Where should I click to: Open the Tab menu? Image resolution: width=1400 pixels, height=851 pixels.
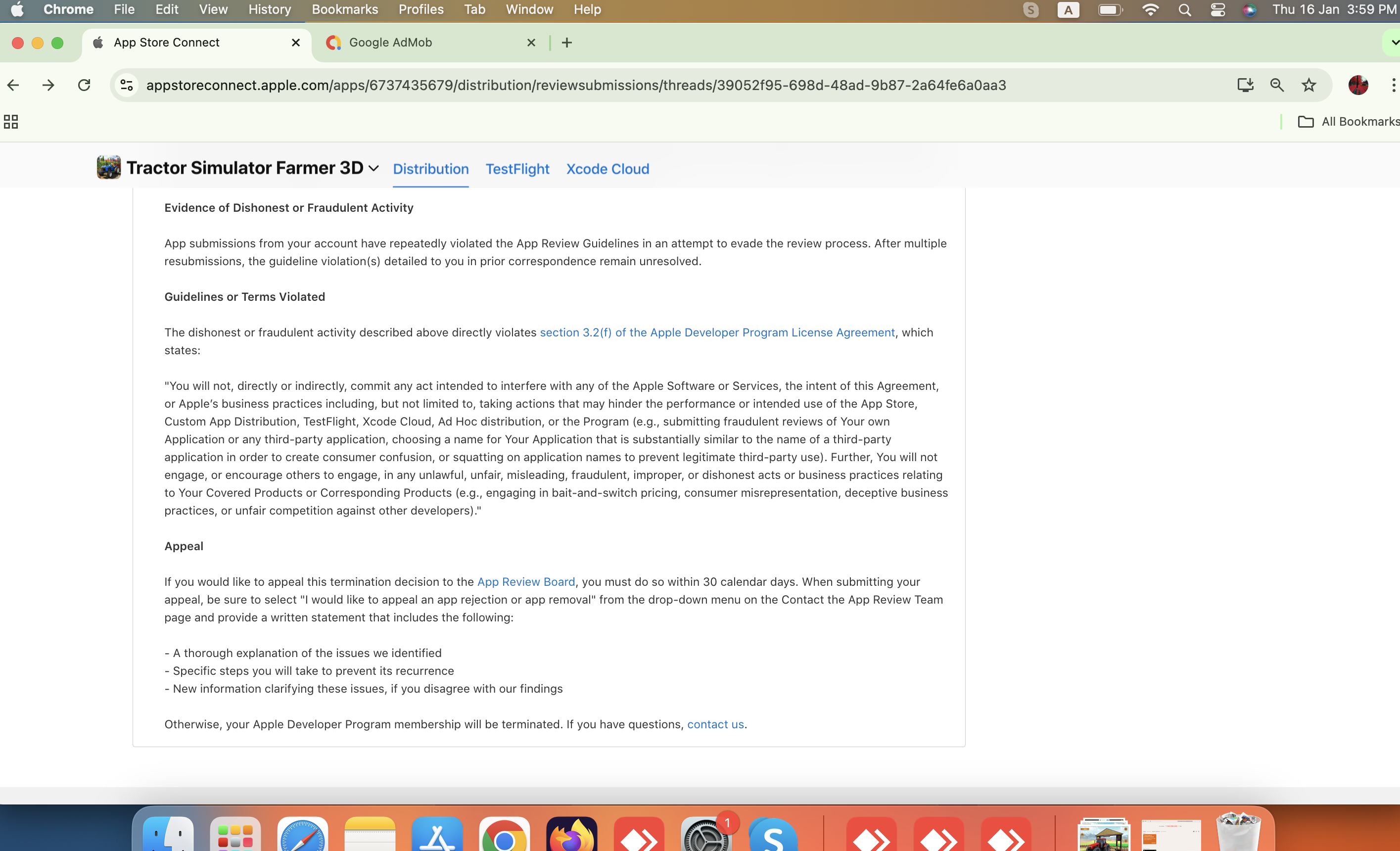point(474,10)
